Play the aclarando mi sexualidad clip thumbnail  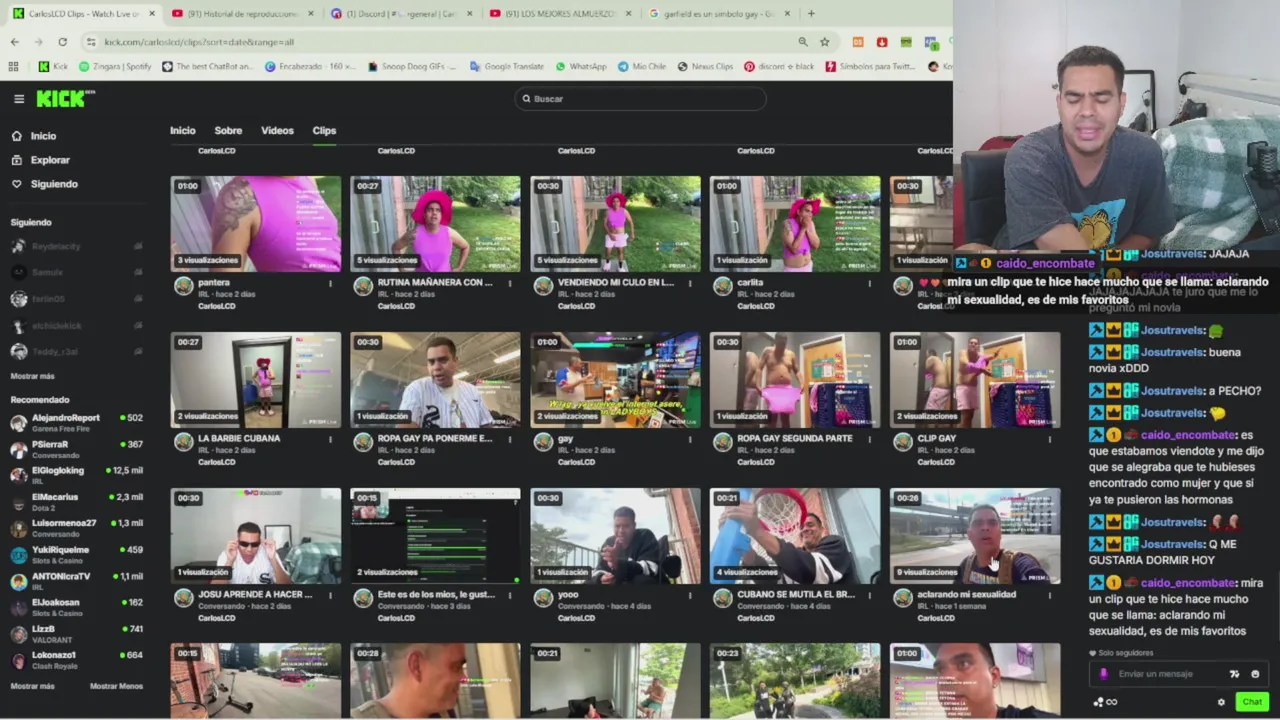pos(975,536)
